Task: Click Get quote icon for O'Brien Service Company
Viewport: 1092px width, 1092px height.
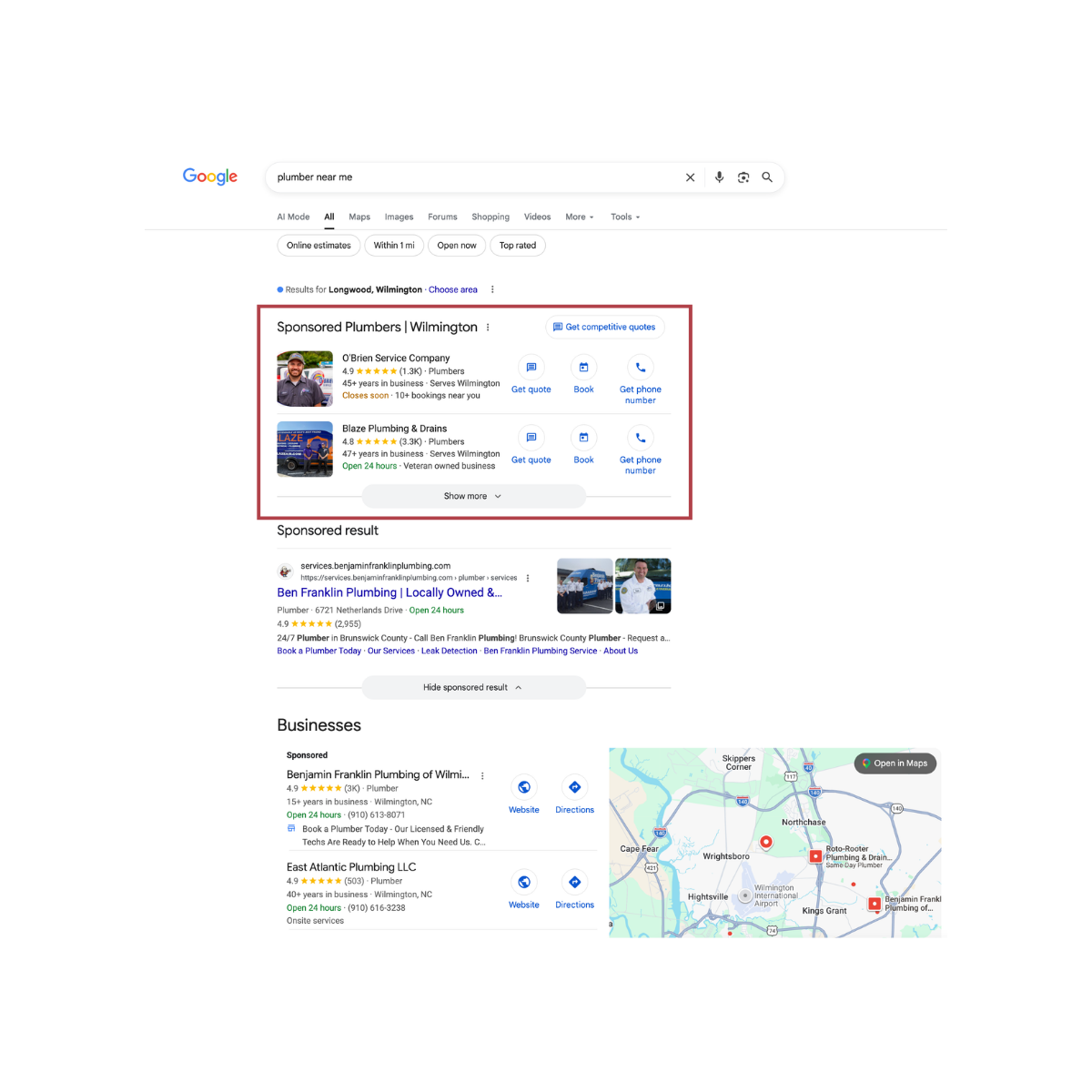Action: click(531, 368)
